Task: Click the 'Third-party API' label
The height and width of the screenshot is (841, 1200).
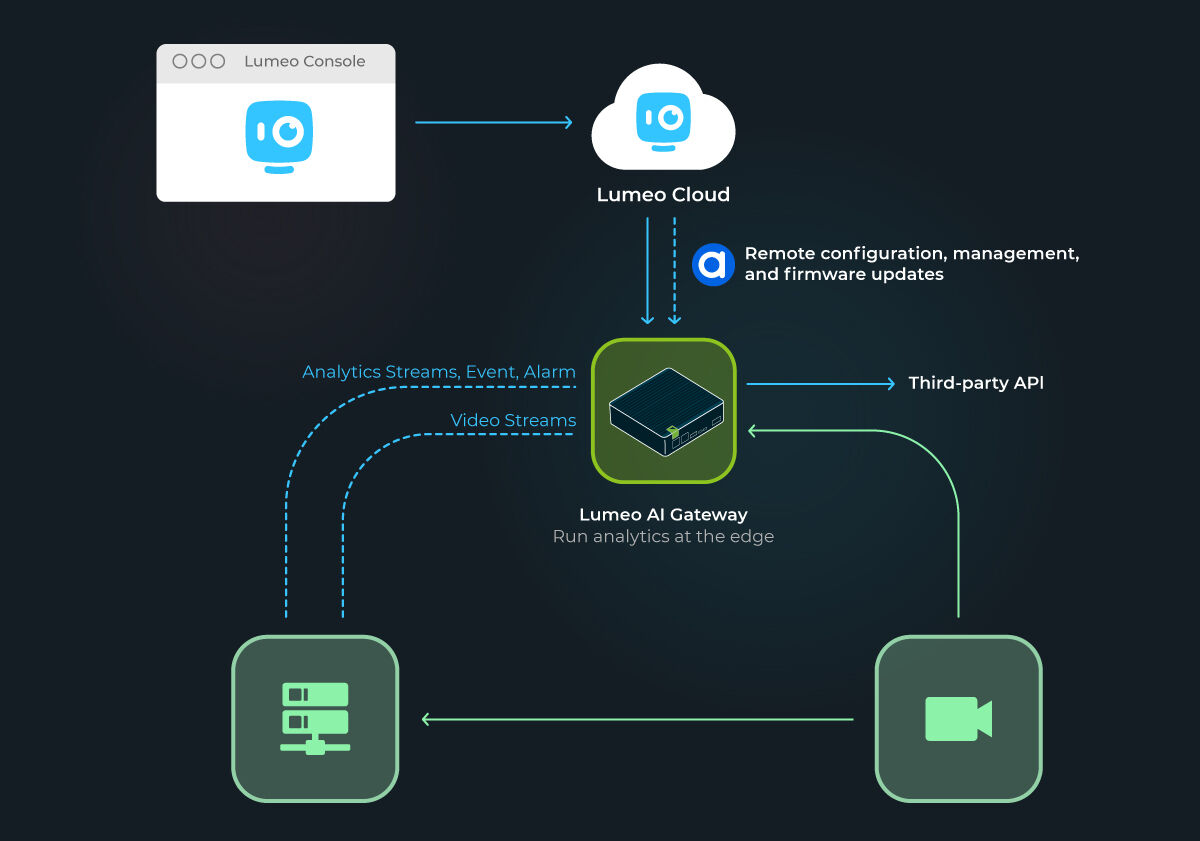Action: (975, 383)
